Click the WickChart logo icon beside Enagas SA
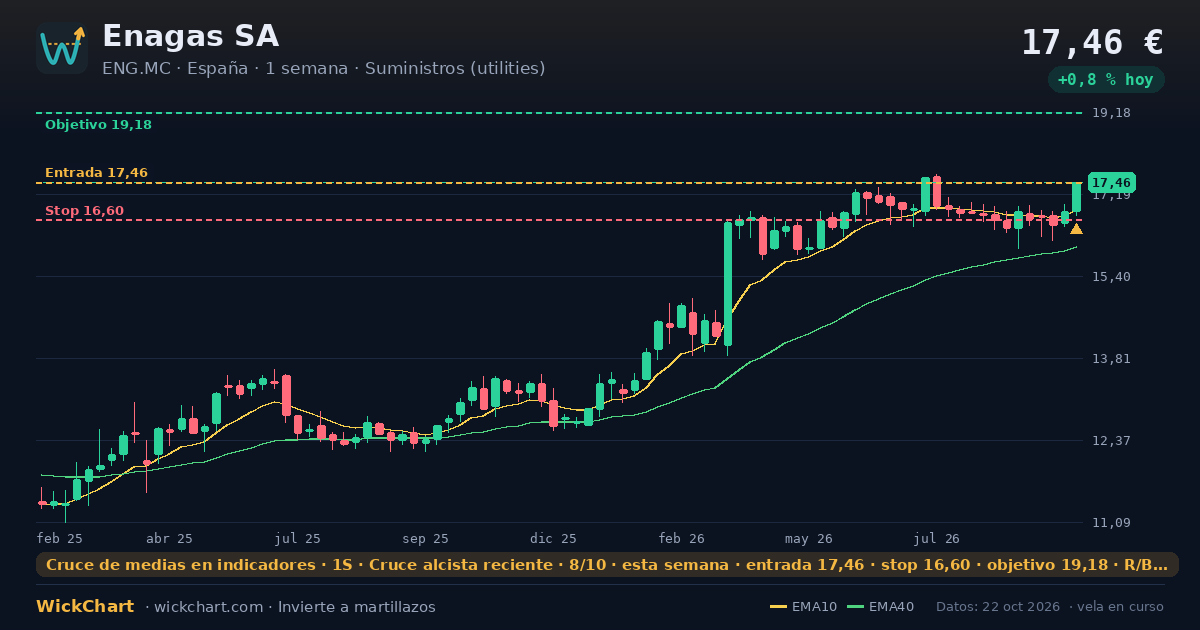Screen dimensions: 1200x630 [x=62, y=48]
